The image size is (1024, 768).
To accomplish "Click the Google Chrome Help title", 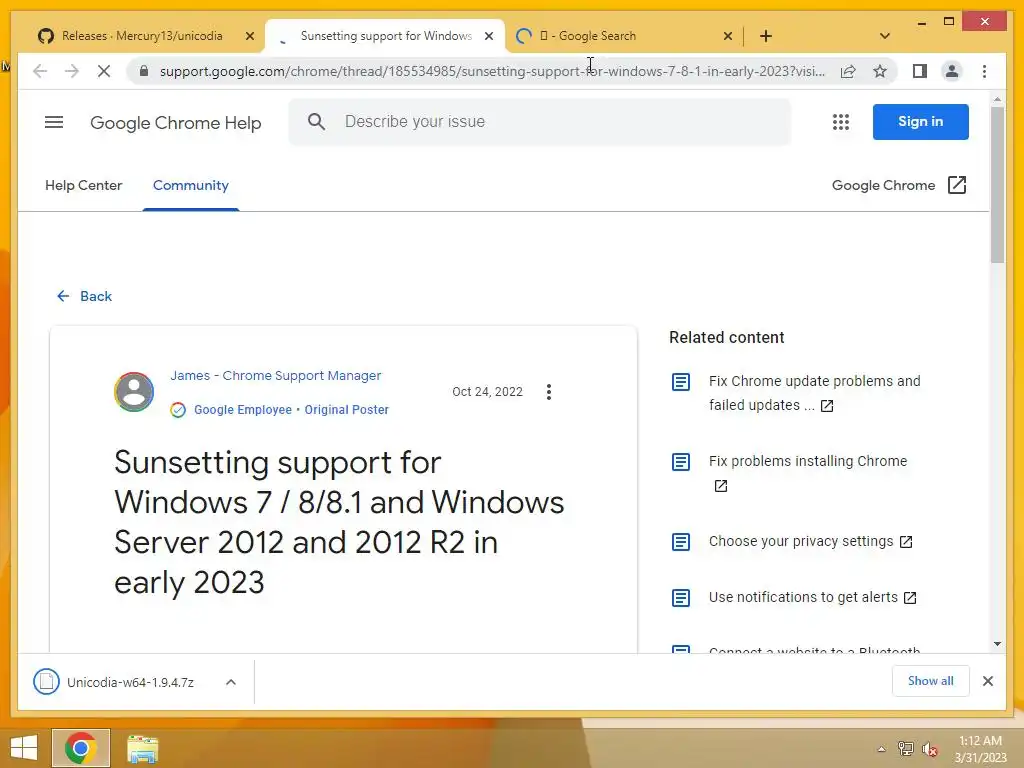I will pos(176,123).
